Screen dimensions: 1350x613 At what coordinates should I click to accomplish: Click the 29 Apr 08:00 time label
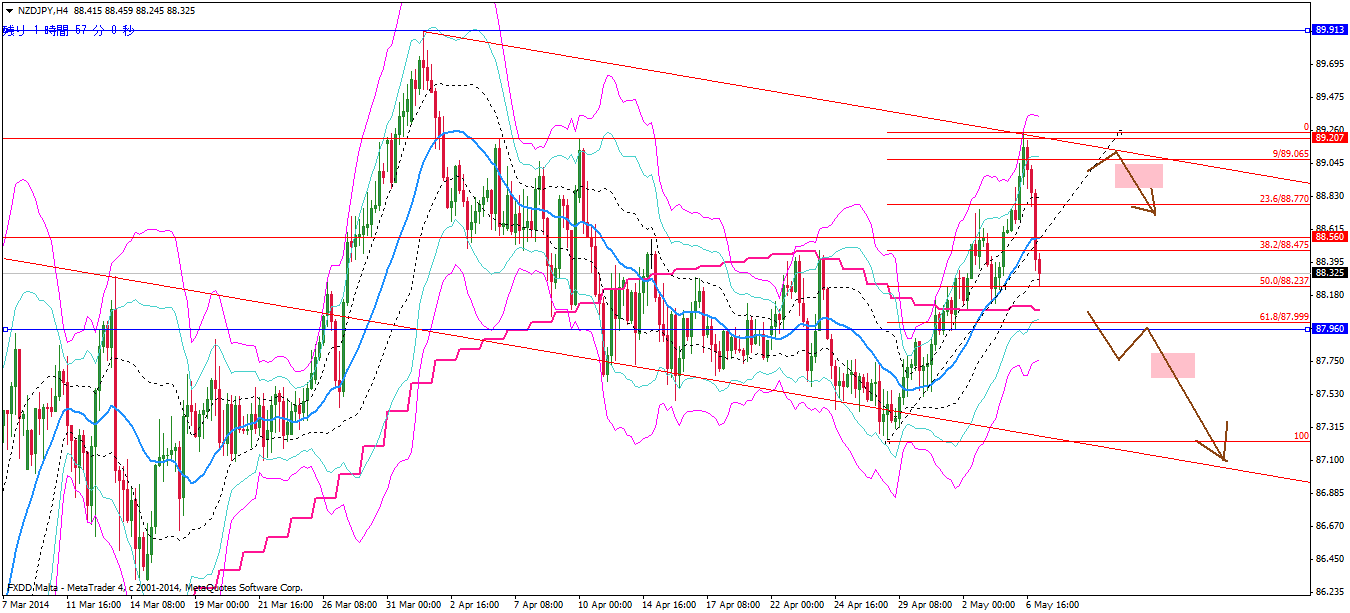[924, 605]
